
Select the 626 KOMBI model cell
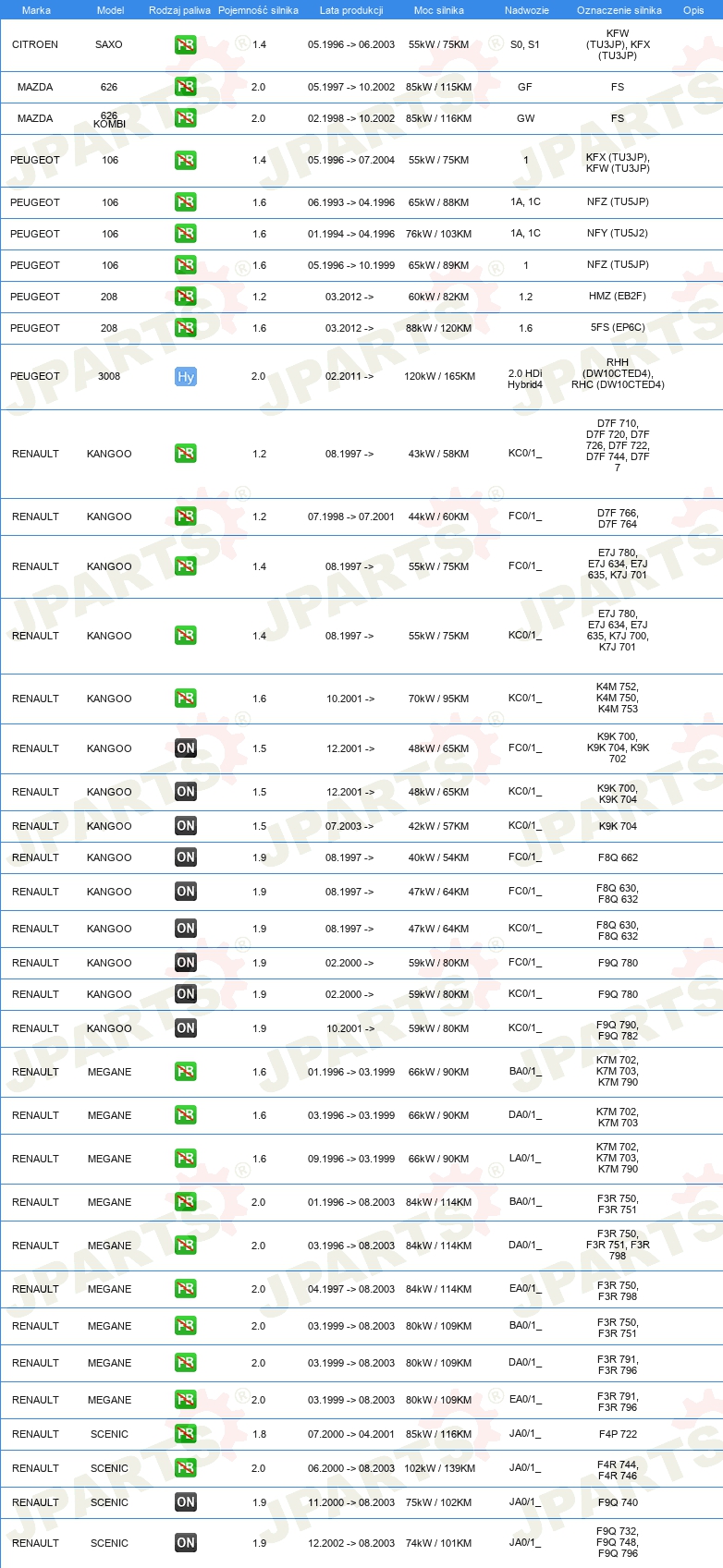click(109, 119)
